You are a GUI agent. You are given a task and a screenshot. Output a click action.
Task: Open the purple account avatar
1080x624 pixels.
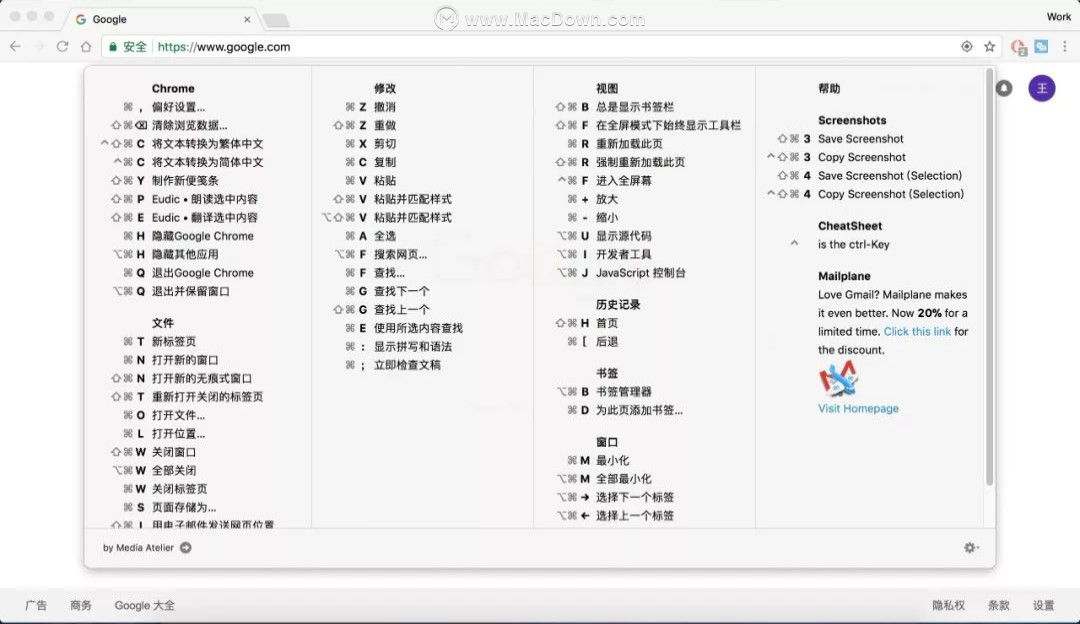[x=1041, y=88]
